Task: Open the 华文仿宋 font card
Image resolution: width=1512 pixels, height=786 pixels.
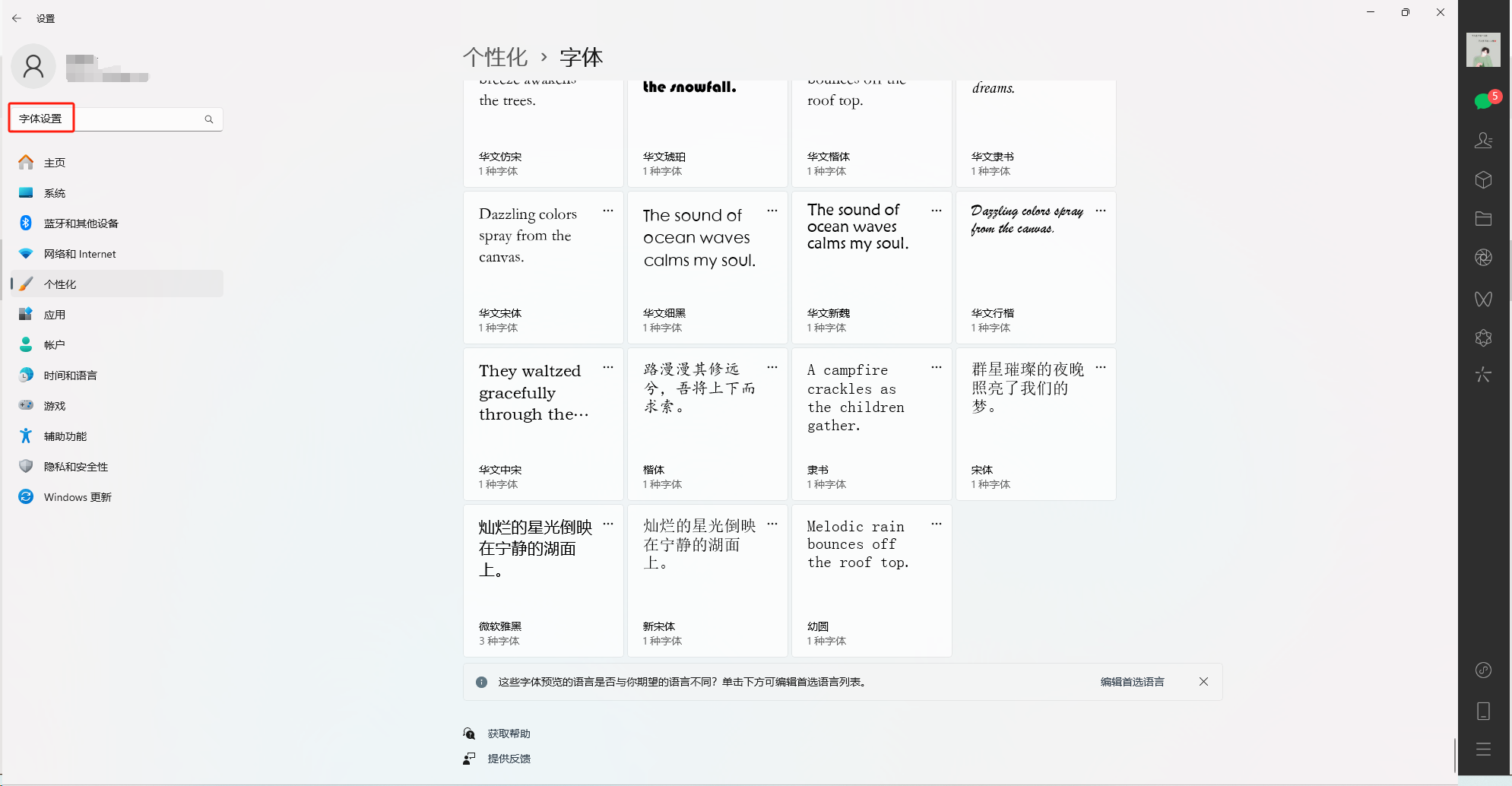Action: click(x=544, y=133)
